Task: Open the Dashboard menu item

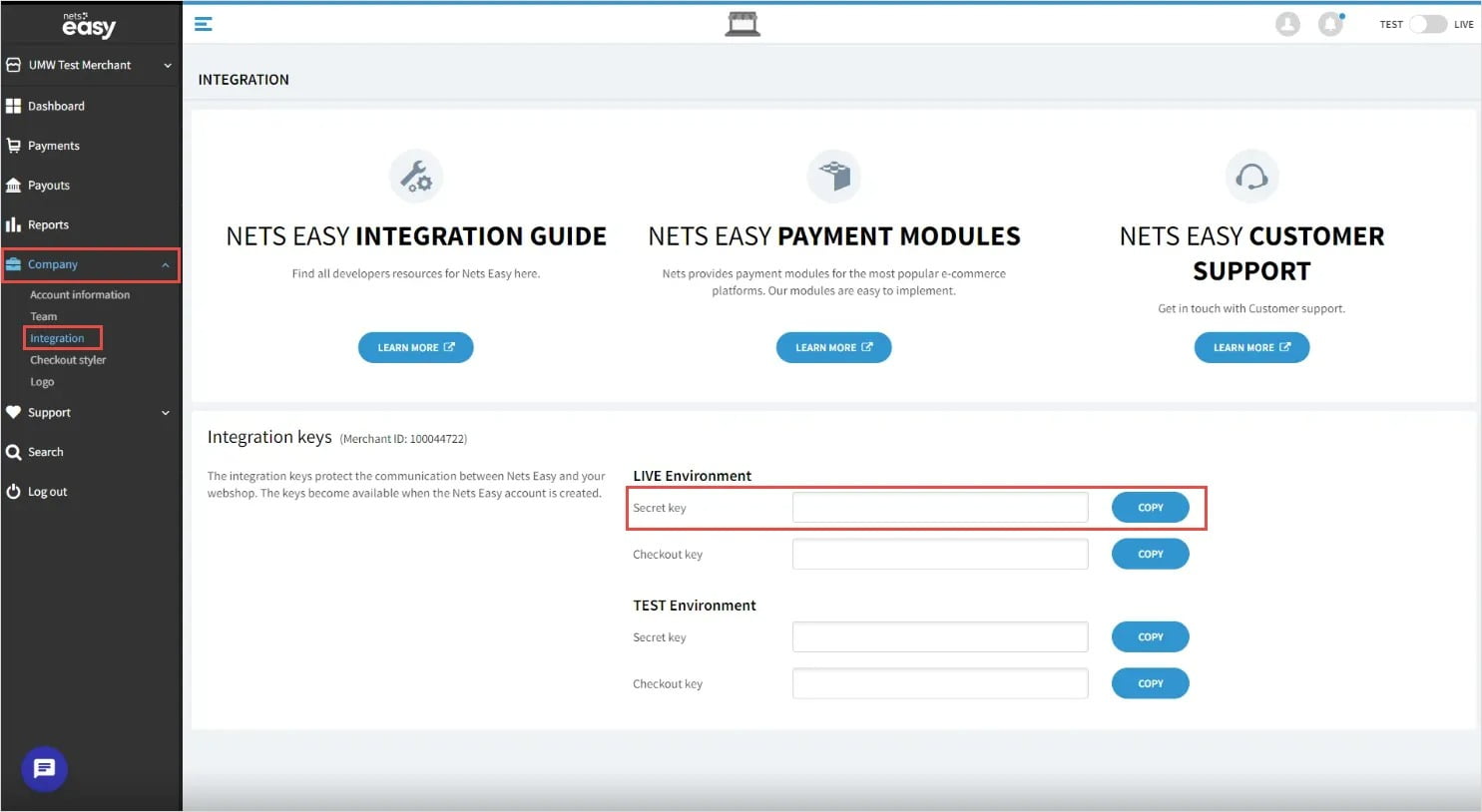Action: (x=56, y=106)
